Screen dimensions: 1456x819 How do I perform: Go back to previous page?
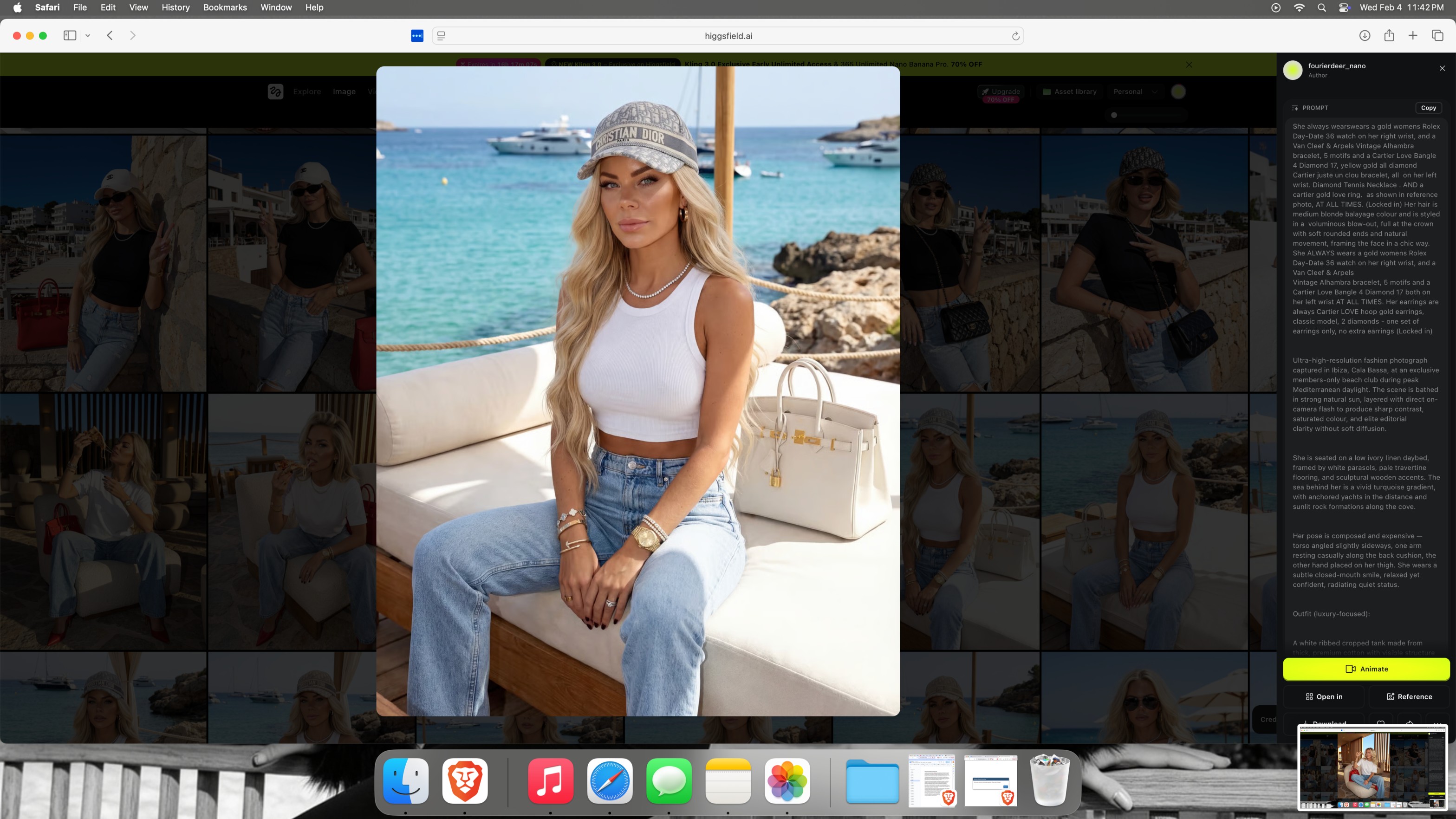tap(110, 36)
